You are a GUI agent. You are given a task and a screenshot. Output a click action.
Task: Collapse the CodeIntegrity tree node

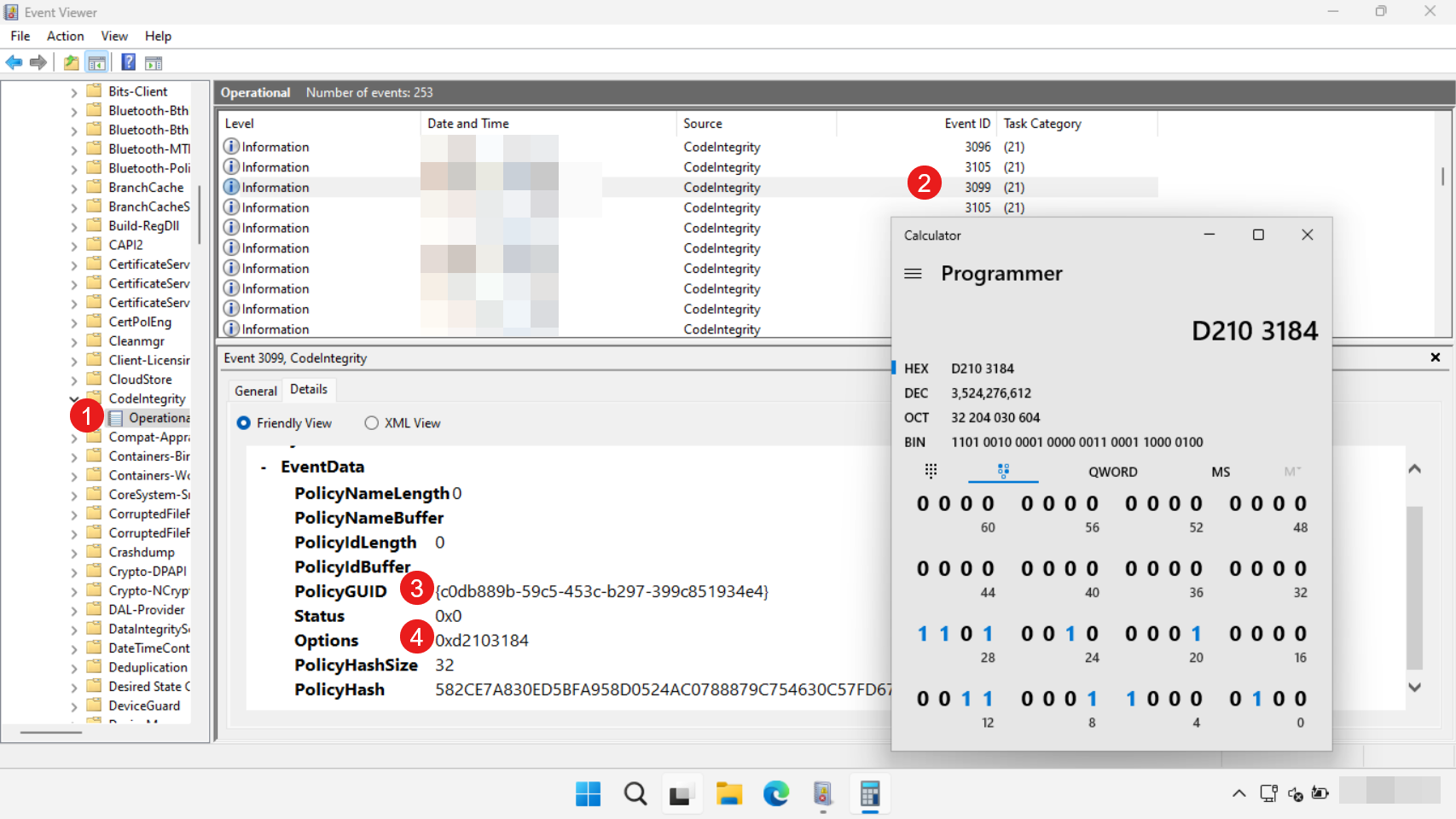(x=74, y=398)
